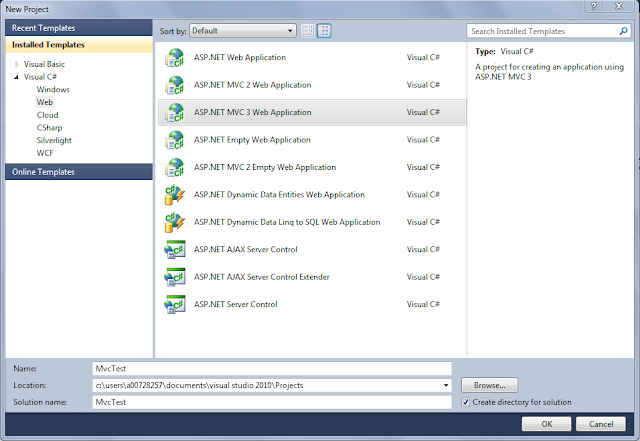The height and width of the screenshot is (441, 640).
Task: Select ASP.NET AJAX Server Control Extender text
Action: point(261,277)
